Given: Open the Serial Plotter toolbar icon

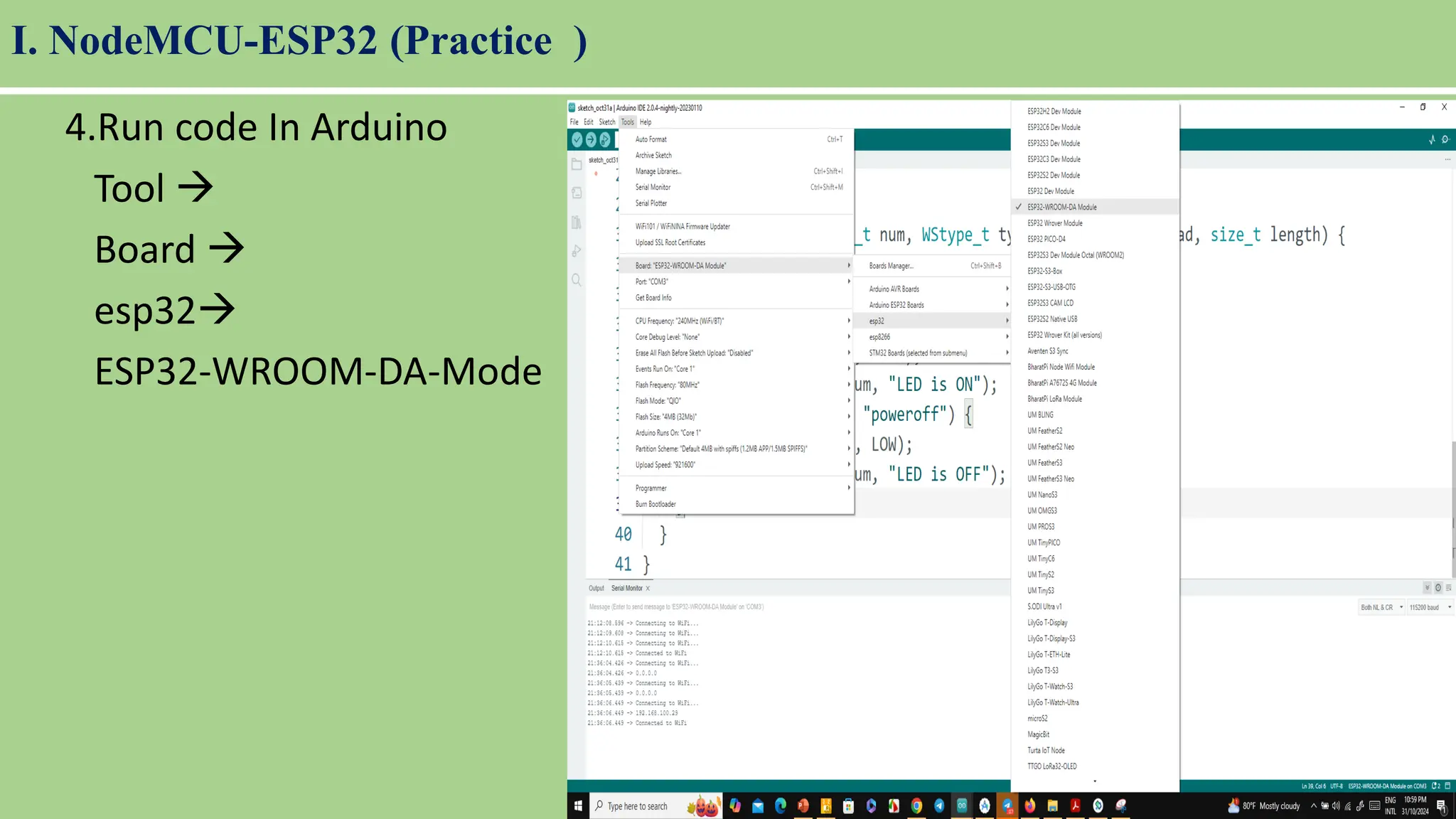Looking at the screenshot, I should [x=1432, y=139].
